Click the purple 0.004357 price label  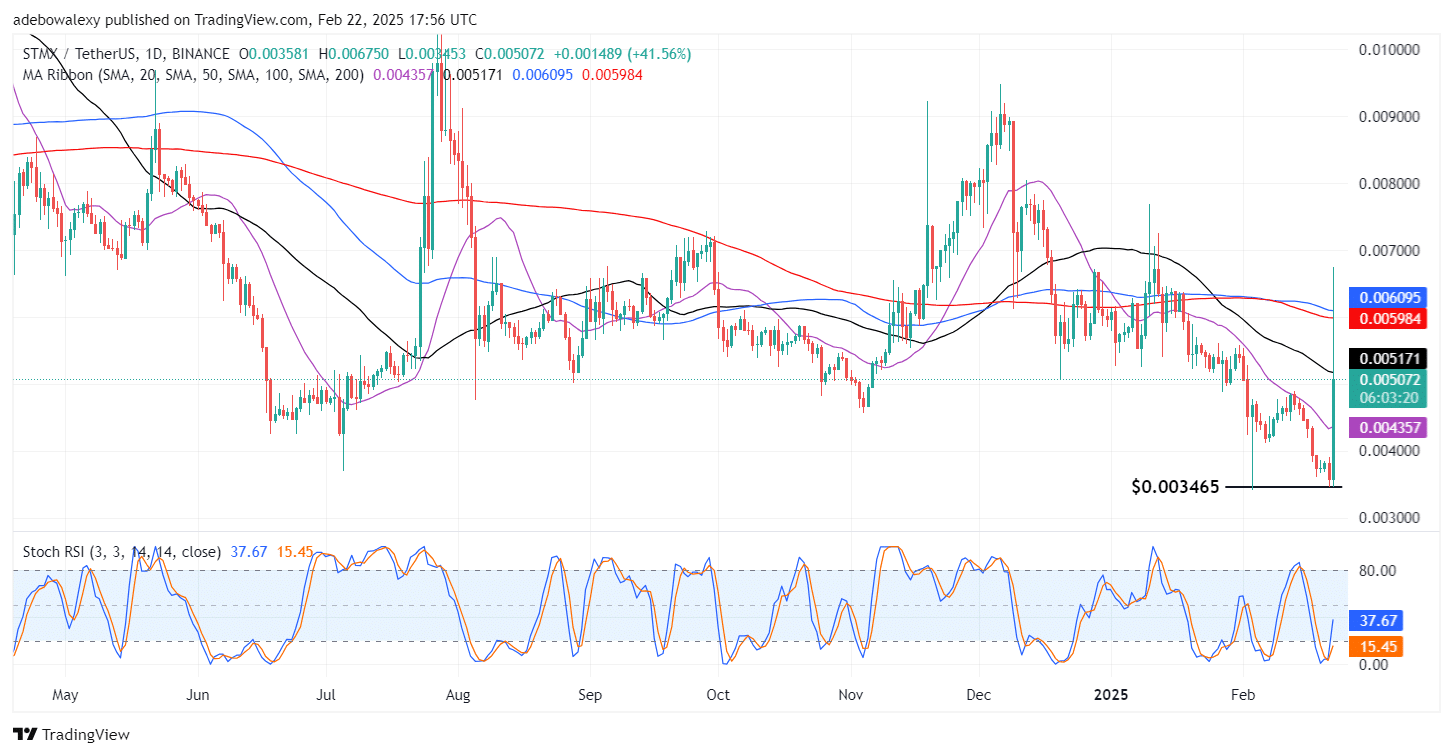coord(1390,427)
